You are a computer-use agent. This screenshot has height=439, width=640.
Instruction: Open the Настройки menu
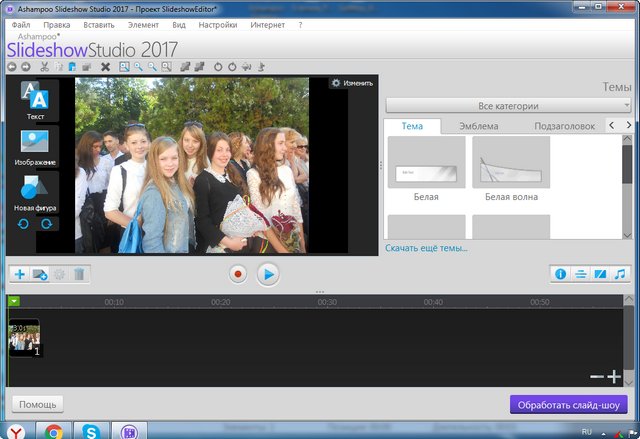(x=218, y=25)
